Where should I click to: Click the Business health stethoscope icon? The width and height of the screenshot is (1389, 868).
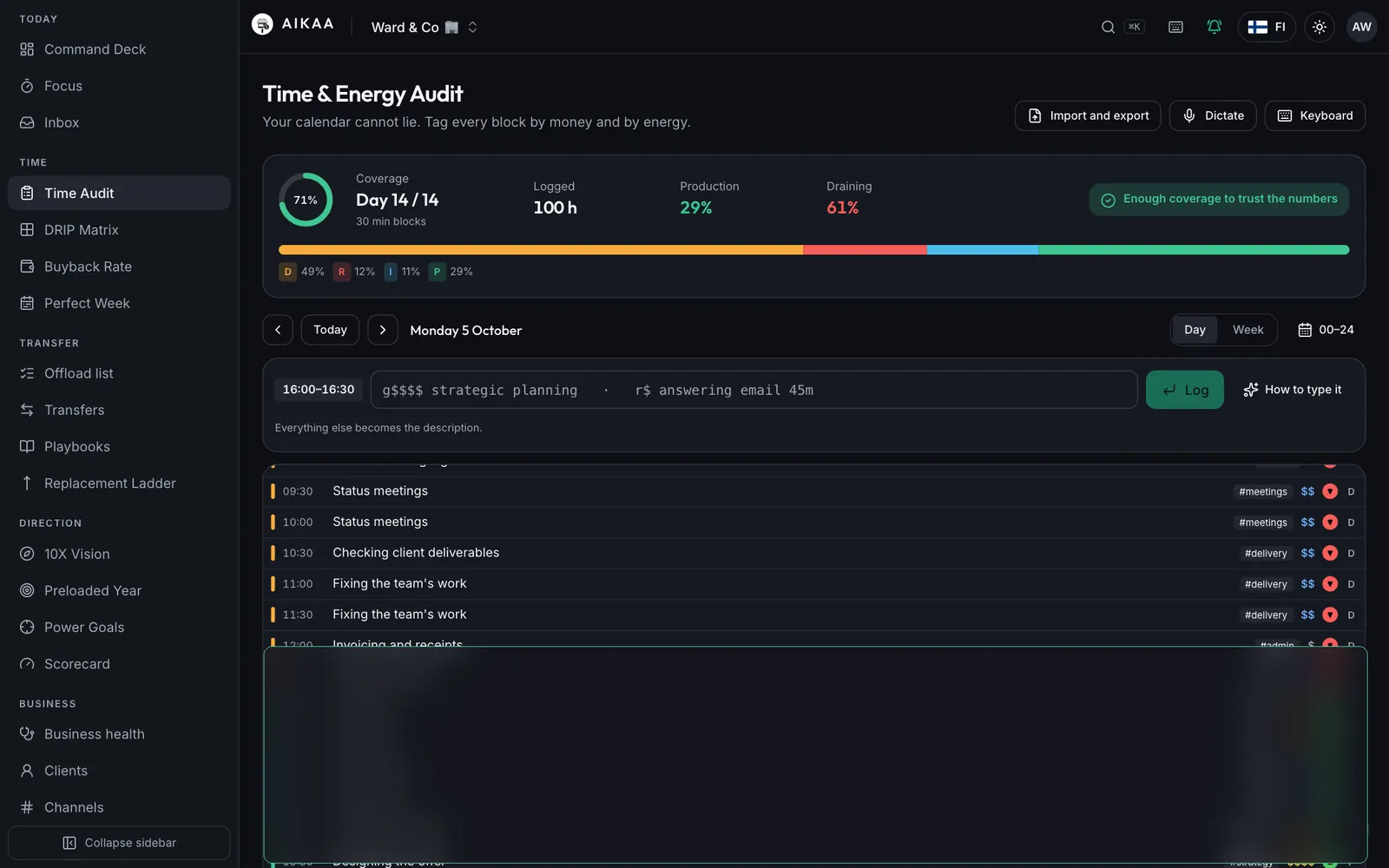coord(27,733)
